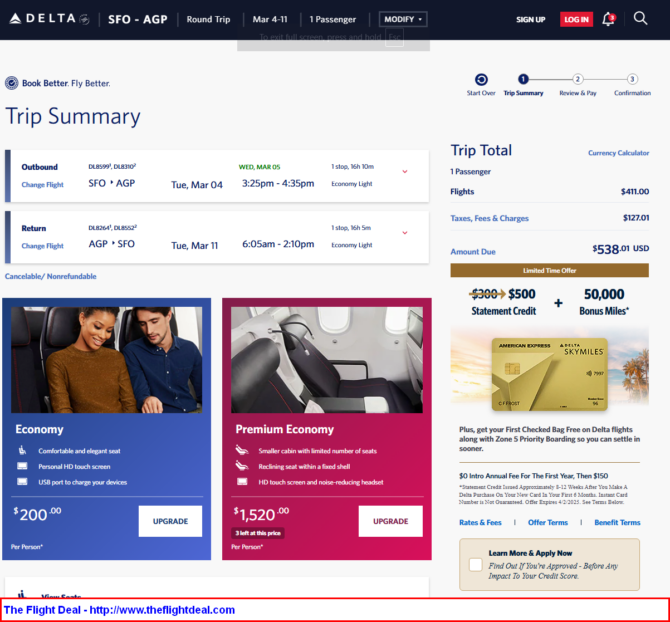670x622 pixels.
Task: Click the Start Over circular icon
Action: point(481,80)
